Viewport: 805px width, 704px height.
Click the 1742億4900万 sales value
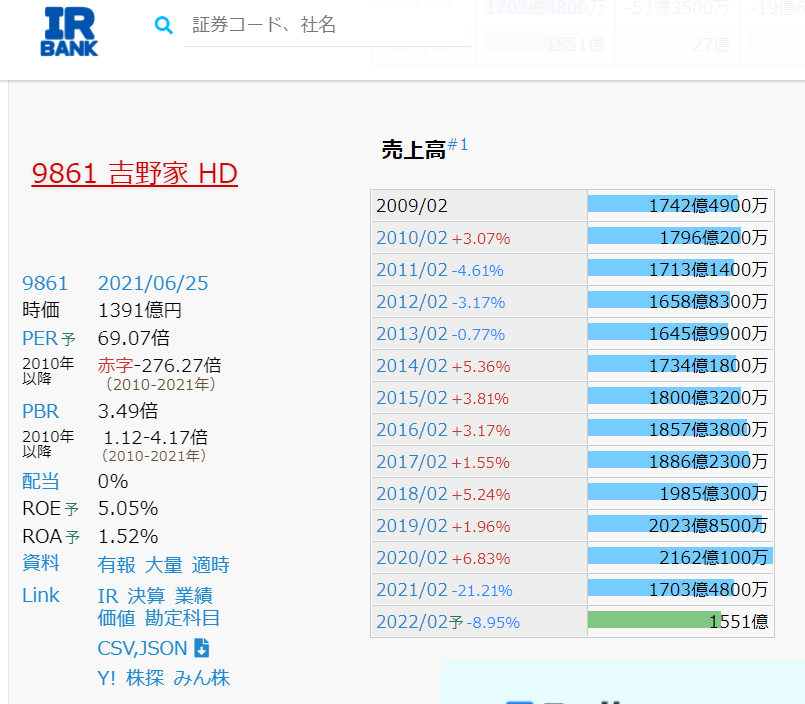tap(708, 205)
